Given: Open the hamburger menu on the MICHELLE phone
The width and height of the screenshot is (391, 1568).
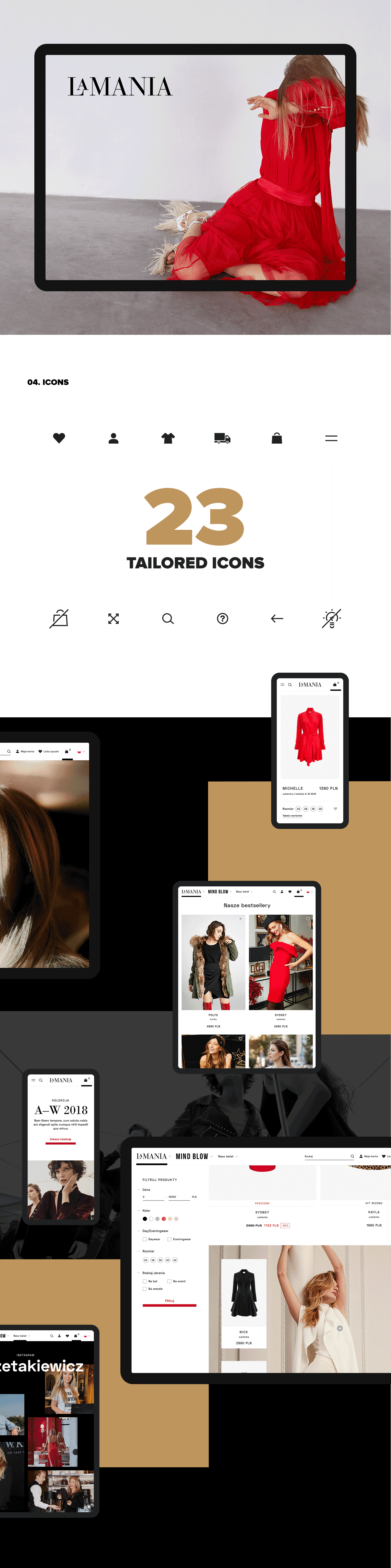Looking at the screenshot, I should point(282,685).
